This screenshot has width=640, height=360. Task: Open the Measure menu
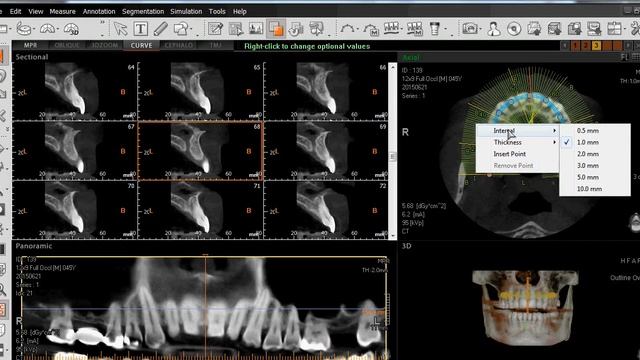62,11
